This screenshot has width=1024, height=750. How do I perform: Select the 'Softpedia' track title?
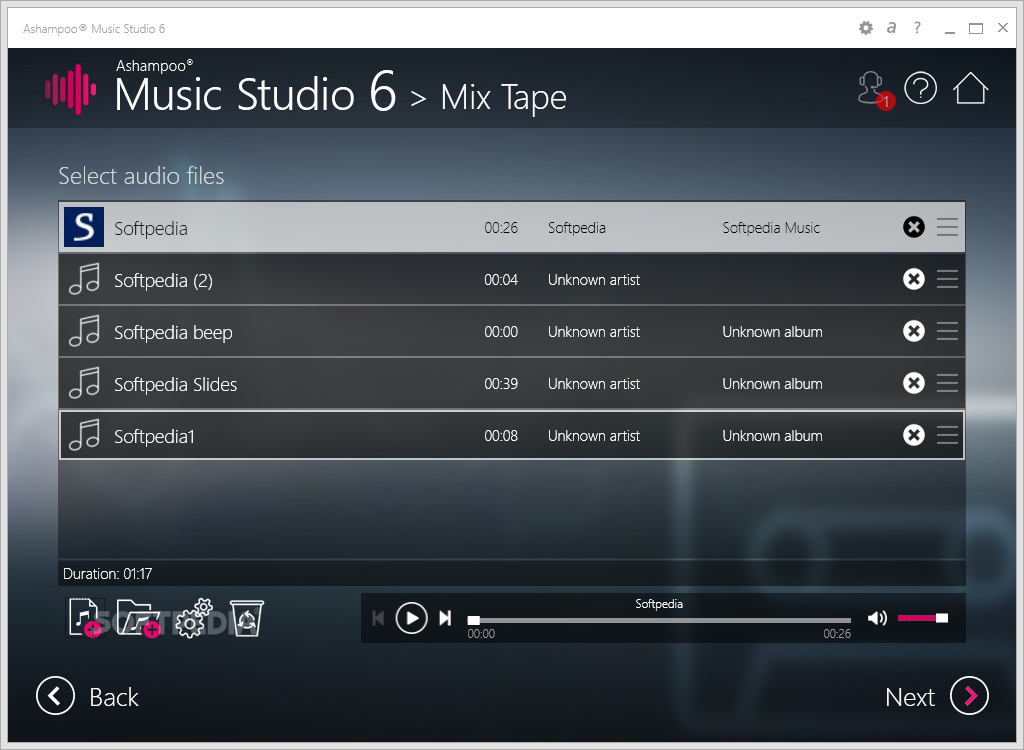pos(151,228)
